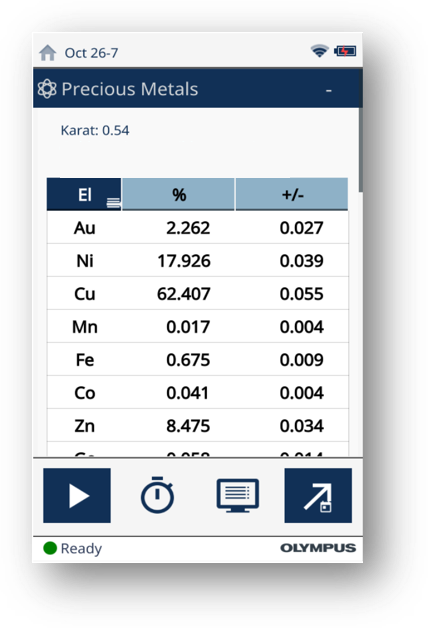
Task: Select the Zn 8.475 row
Action: tap(198, 425)
